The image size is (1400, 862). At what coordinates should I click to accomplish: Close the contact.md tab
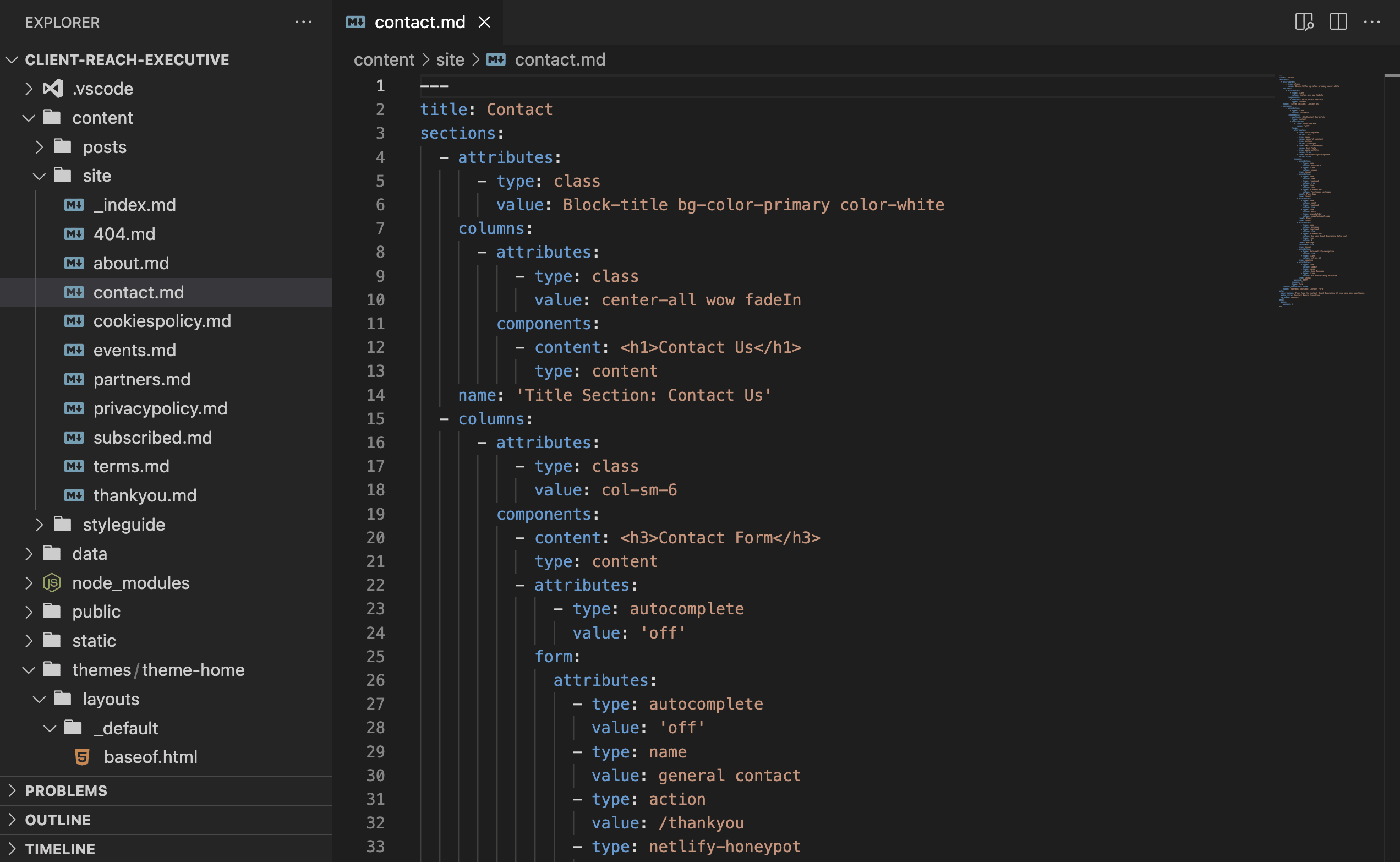coord(484,22)
